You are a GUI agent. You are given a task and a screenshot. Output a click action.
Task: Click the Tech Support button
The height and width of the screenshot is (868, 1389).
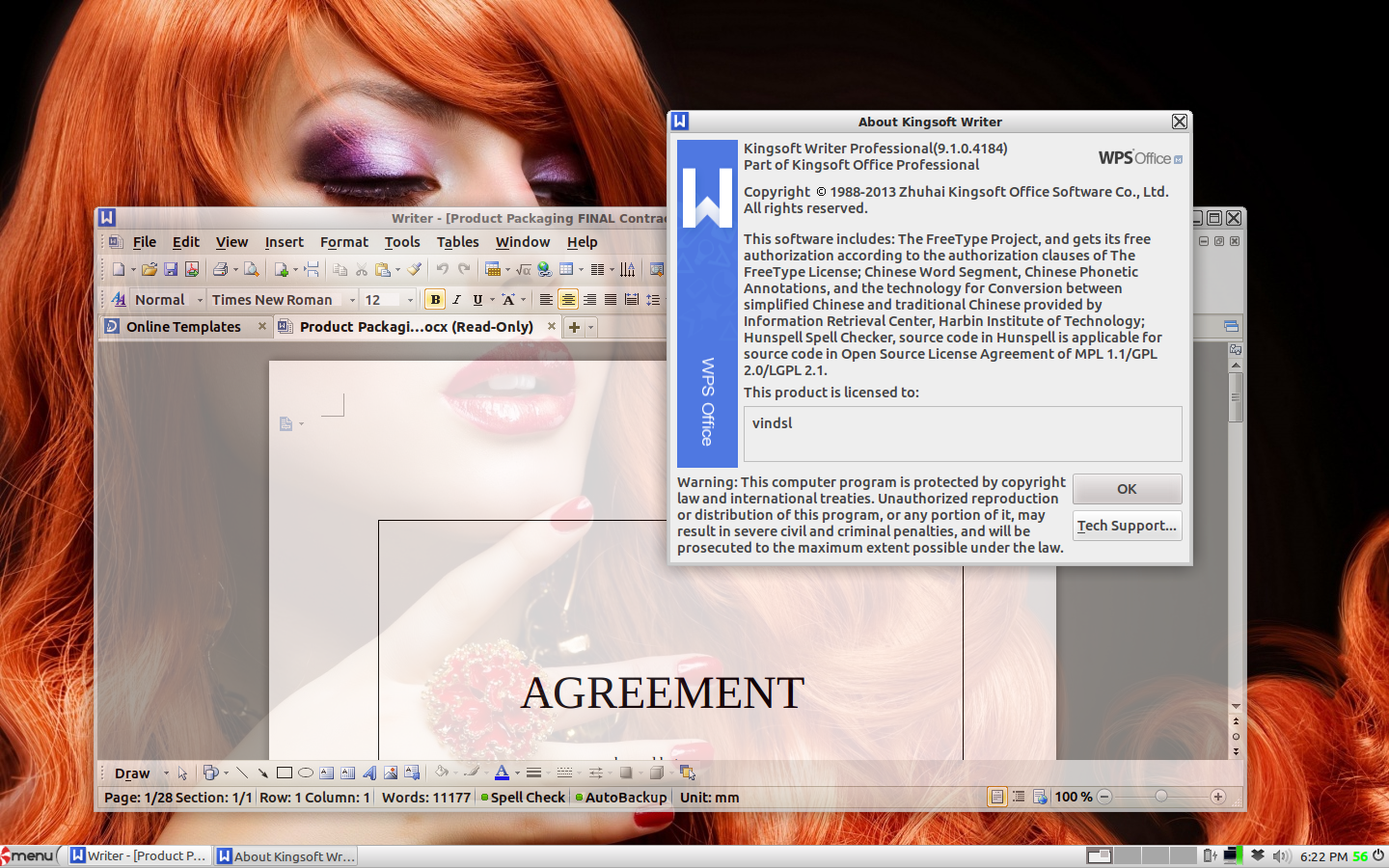point(1127,526)
